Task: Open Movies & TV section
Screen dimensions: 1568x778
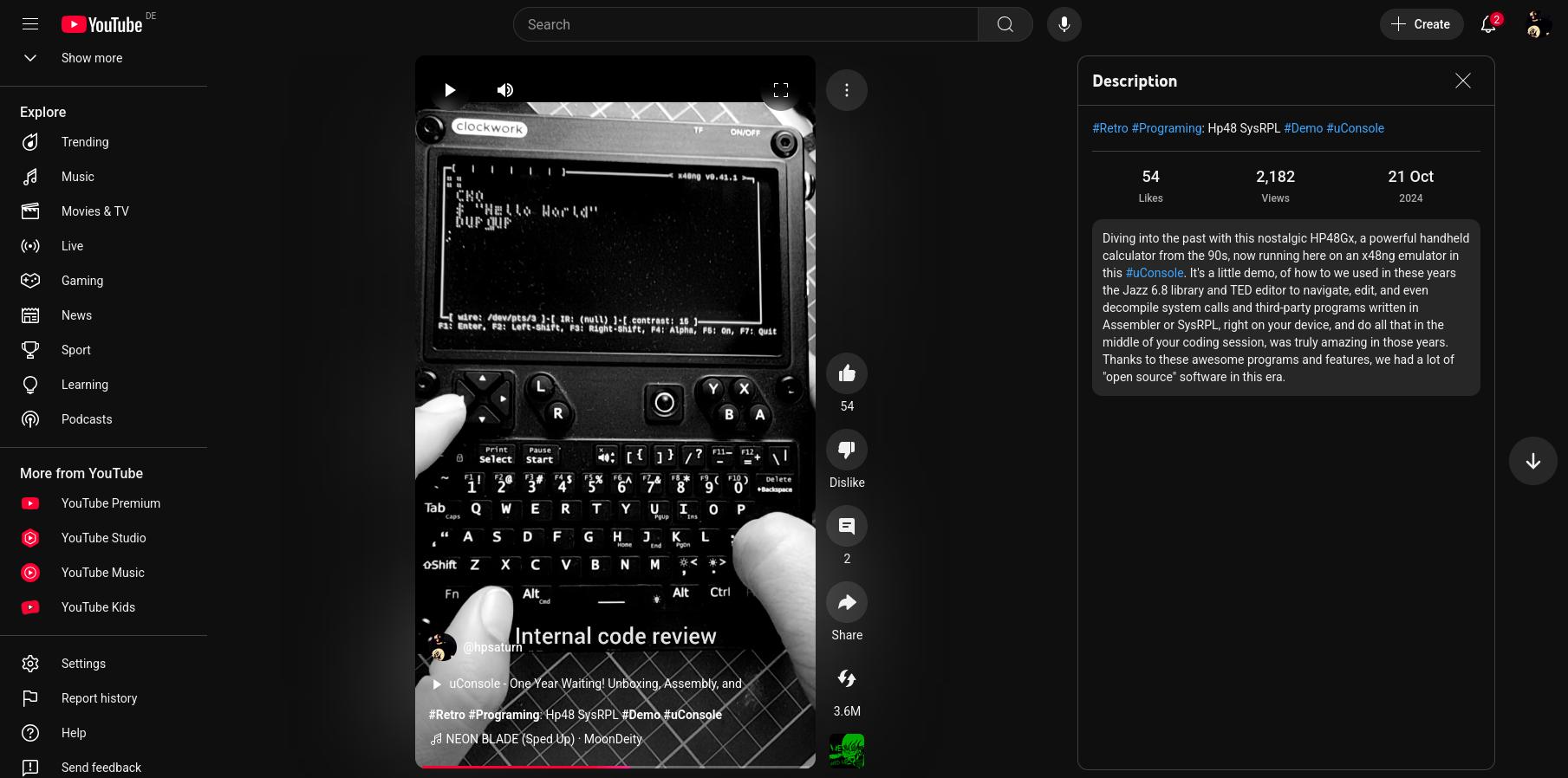Action: [x=104, y=211]
